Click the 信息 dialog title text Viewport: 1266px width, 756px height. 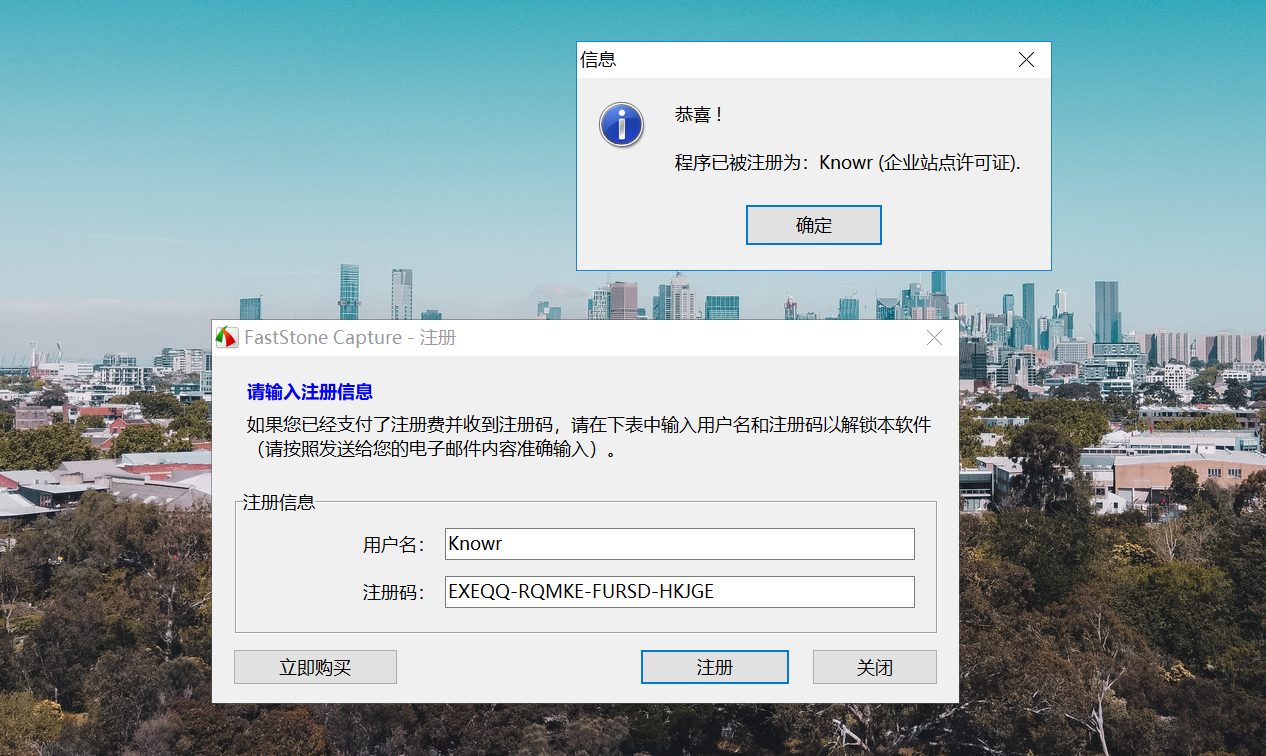tap(598, 60)
